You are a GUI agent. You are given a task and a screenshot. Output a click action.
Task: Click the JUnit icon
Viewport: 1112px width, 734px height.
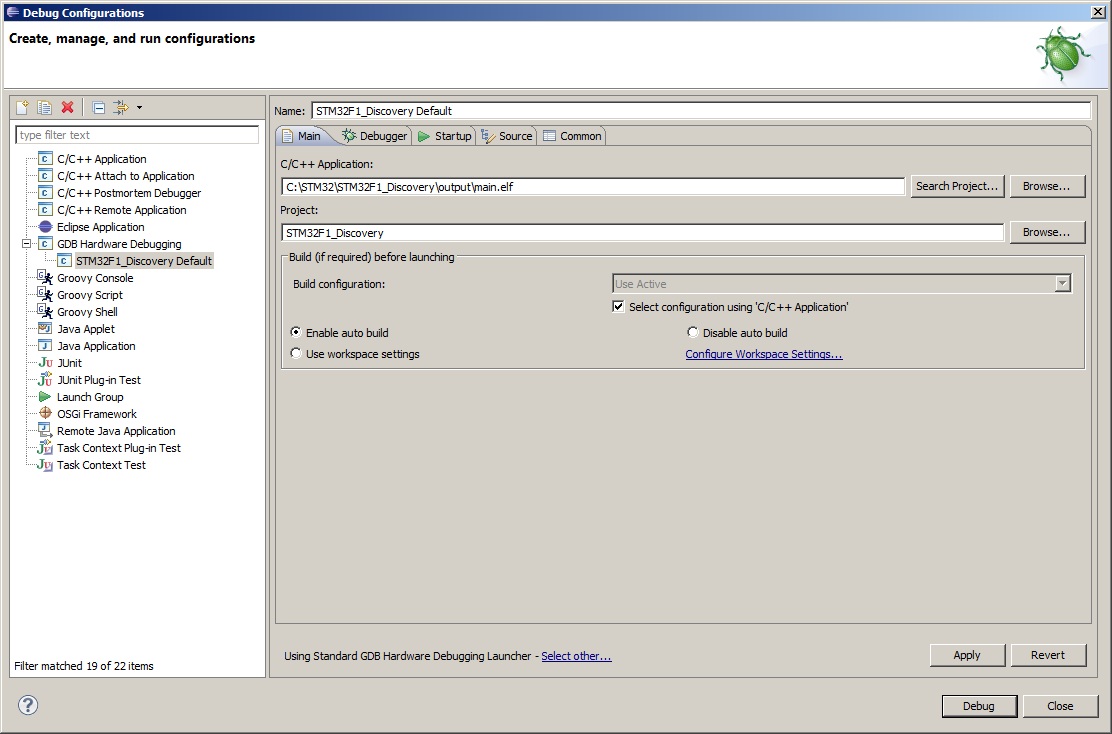(45, 362)
